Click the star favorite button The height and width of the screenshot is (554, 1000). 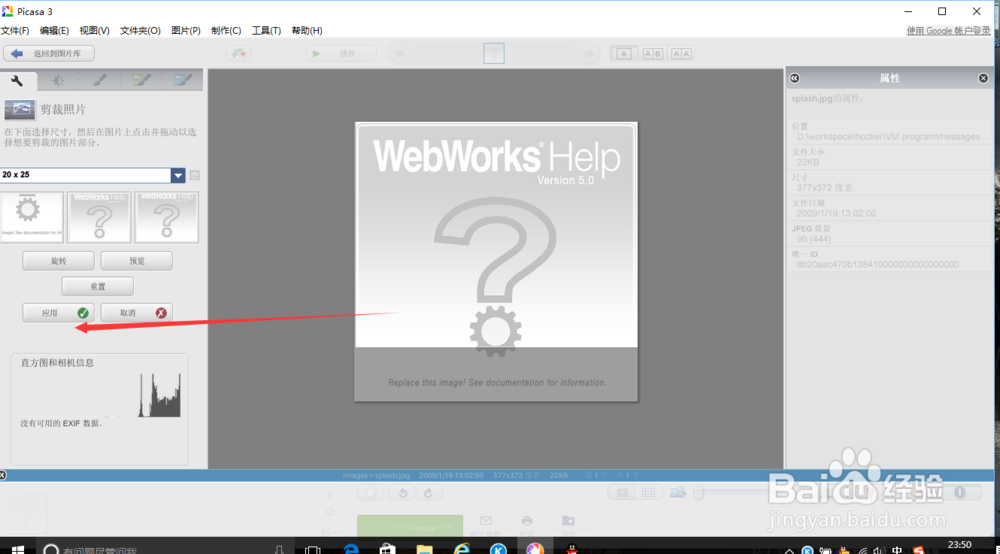[370, 493]
